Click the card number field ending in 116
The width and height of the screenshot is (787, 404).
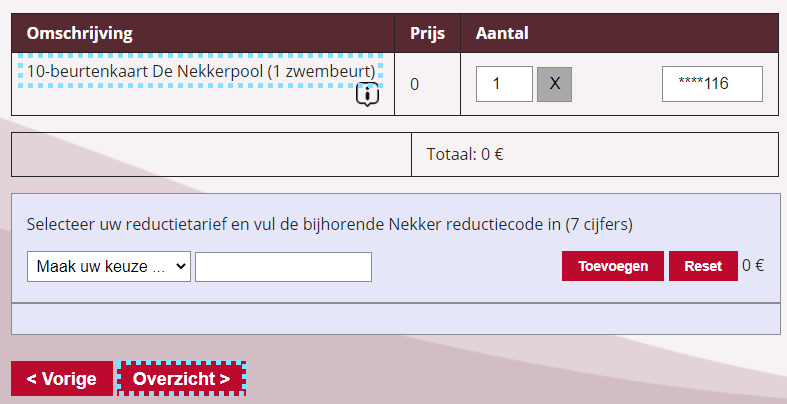pyautogui.click(x=712, y=84)
